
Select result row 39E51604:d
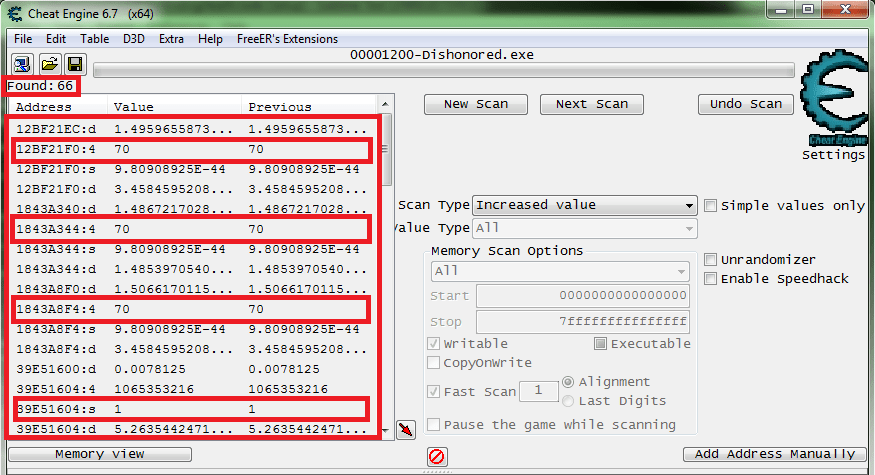[x=191, y=429]
